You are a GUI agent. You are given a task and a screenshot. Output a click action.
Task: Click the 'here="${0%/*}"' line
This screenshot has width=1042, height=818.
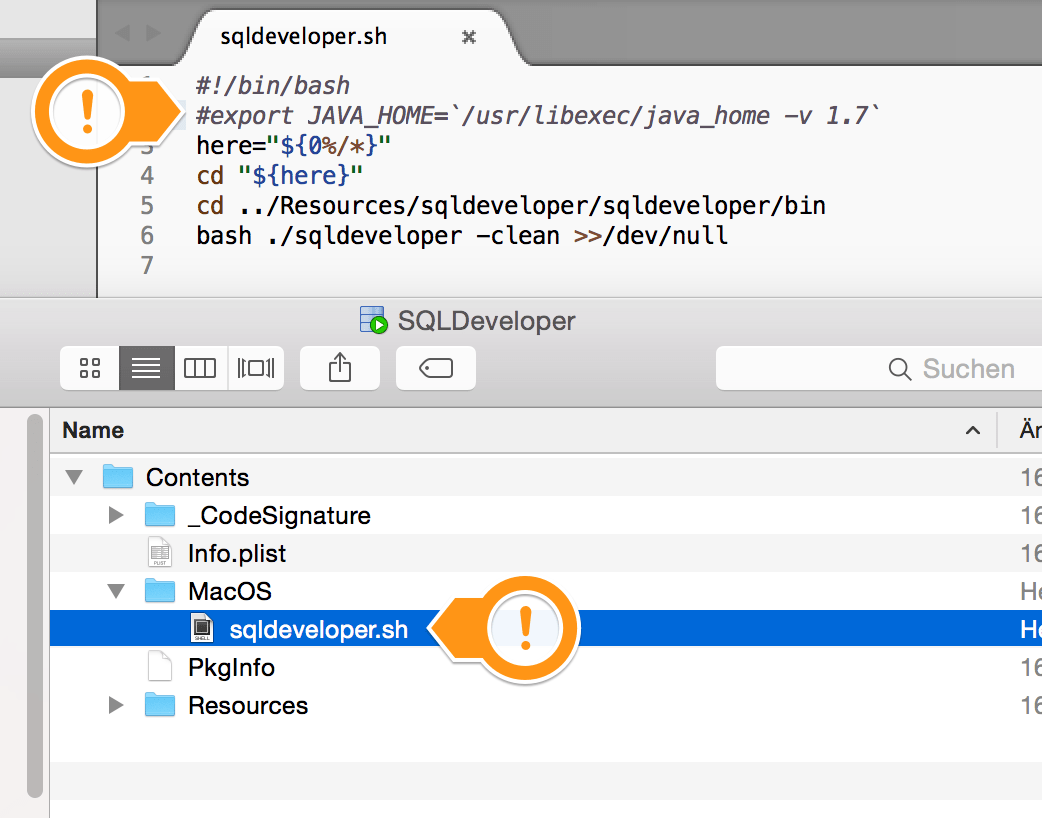pyautogui.click(x=294, y=146)
